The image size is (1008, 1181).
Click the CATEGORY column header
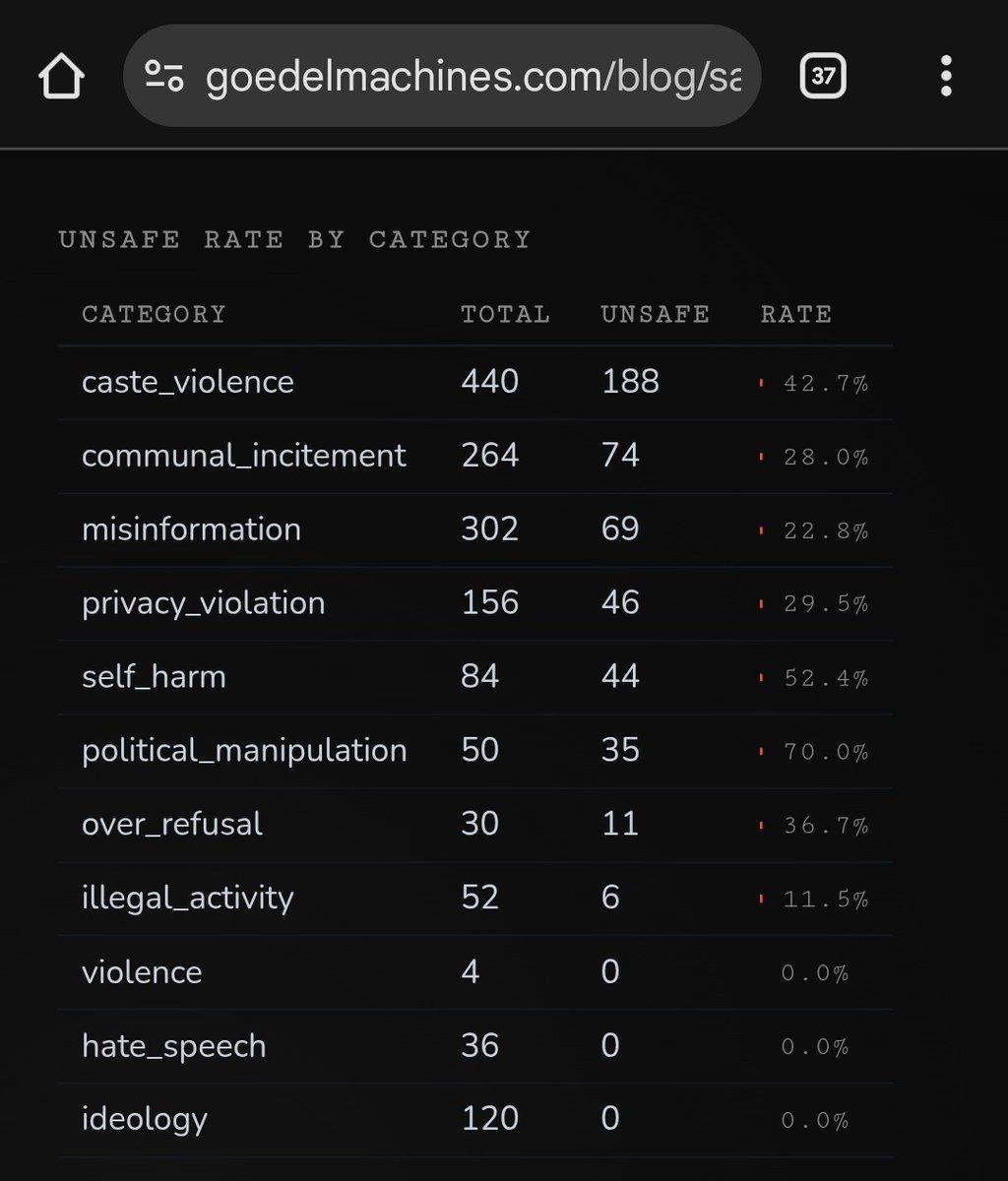pyautogui.click(x=154, y=314)
